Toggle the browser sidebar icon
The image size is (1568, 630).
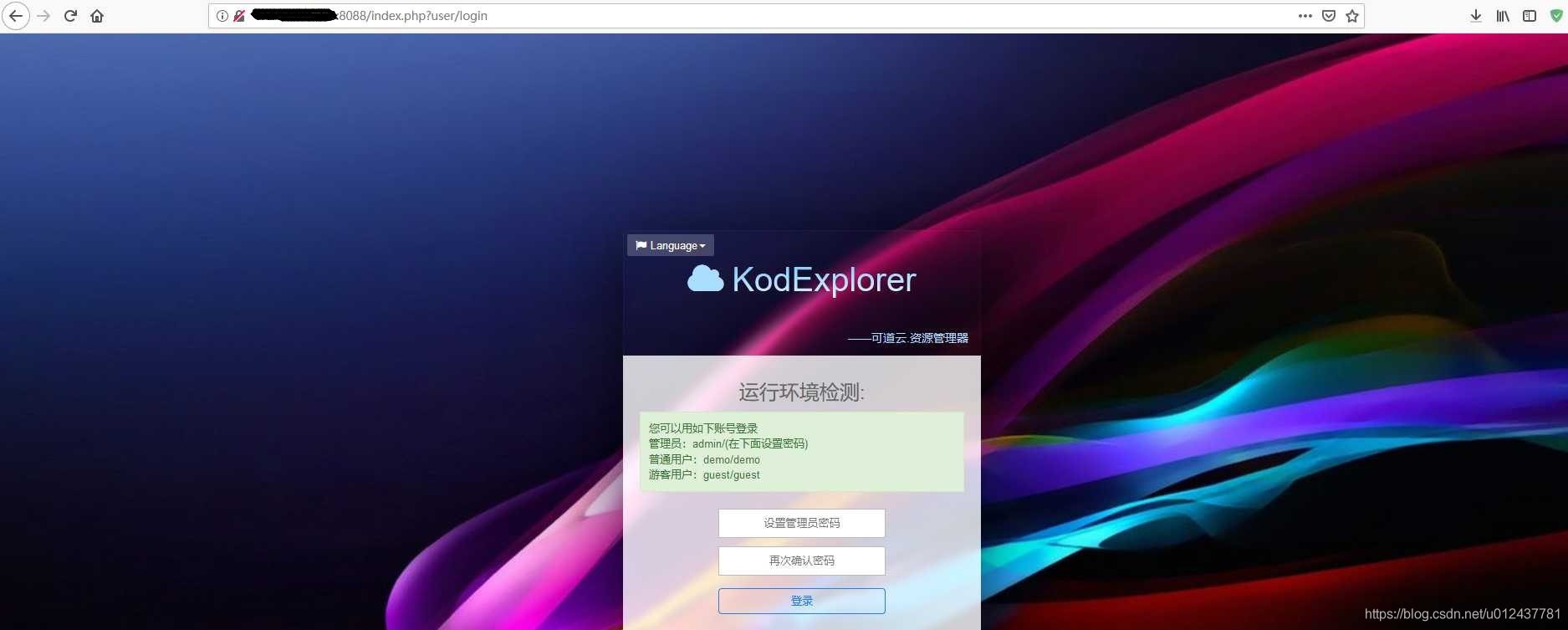click(1530, 16)
